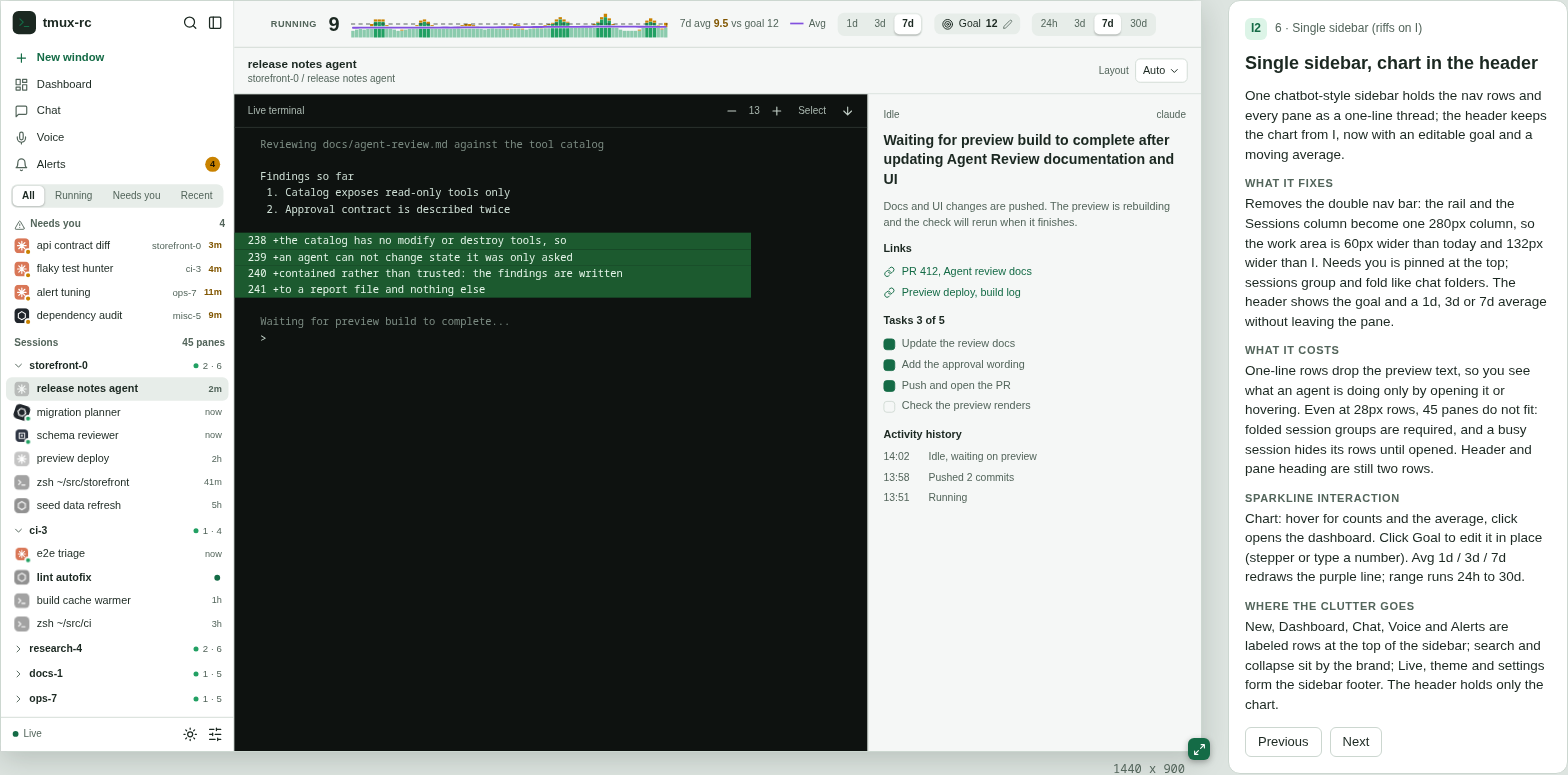Open the search icon beside tmux-rc
This screenshot has width=1568, height=775.
point(190,23)
